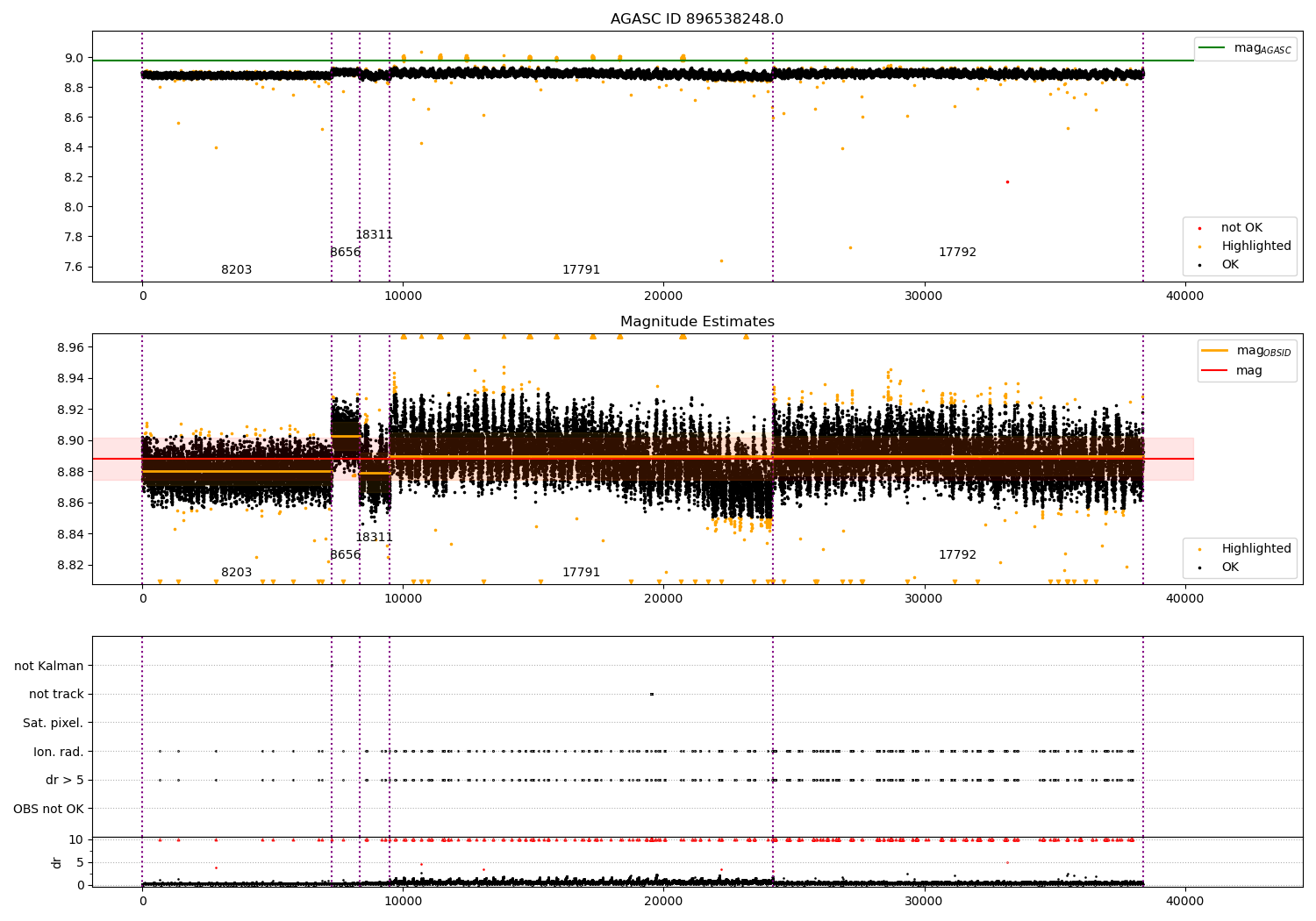Click x-axis tick 30000 under the middle plot
Viewport: 1316px width, 921px height.
924,598
